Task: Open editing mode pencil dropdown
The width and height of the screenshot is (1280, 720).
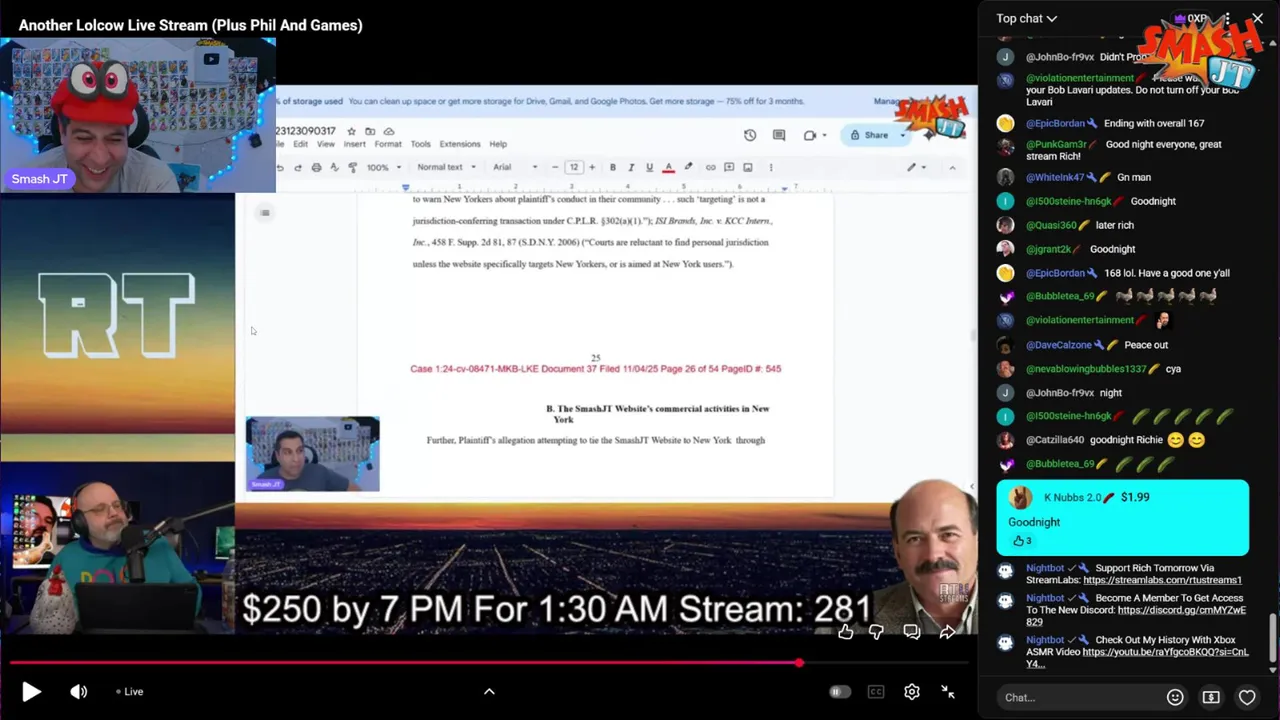Action: (x=916, y=167)
